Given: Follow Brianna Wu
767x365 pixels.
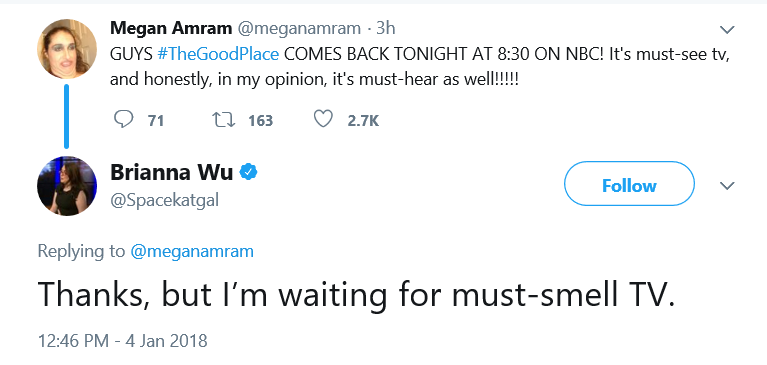Looking at the screenshot, I should 629,184.
